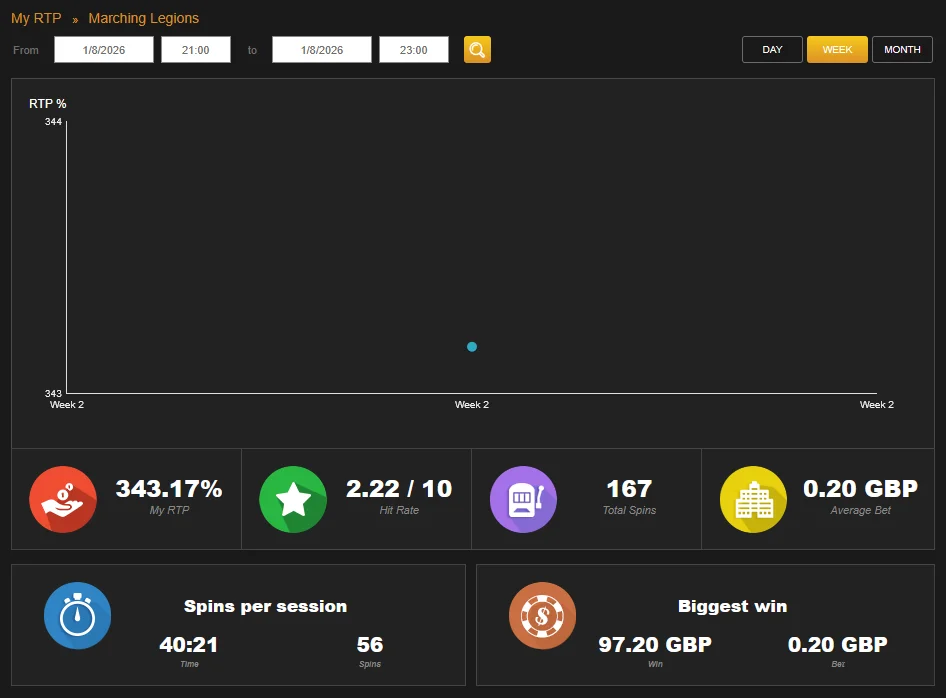Click the 40:21 session time value
This screenshot has width=946, height=698.
coord(189,644)
